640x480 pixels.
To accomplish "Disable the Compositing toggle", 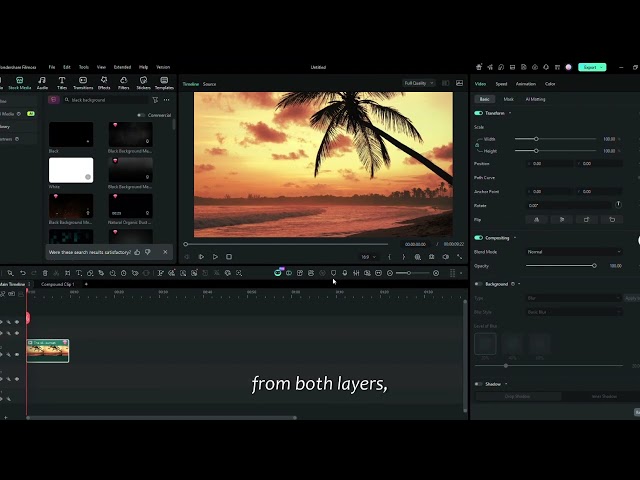I will pyautogui.click(x=478, y=238).
